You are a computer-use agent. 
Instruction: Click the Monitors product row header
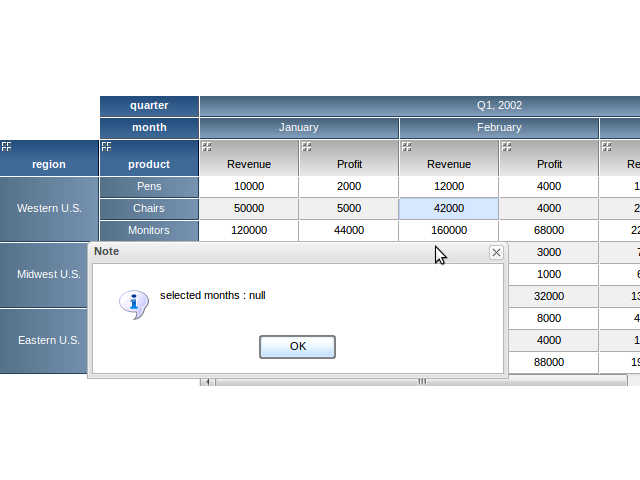coord(149,231)
